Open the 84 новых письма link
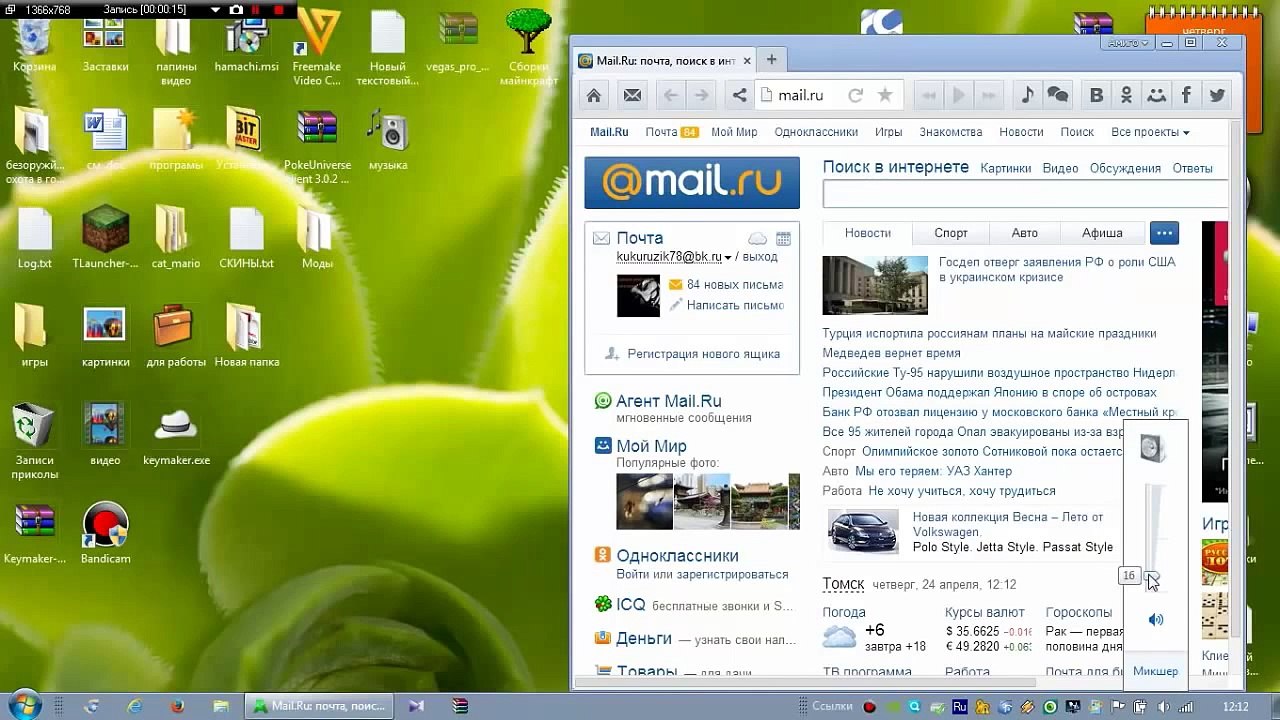The height and width of the screenshot is (720, 1280). (x=735, y=285)
